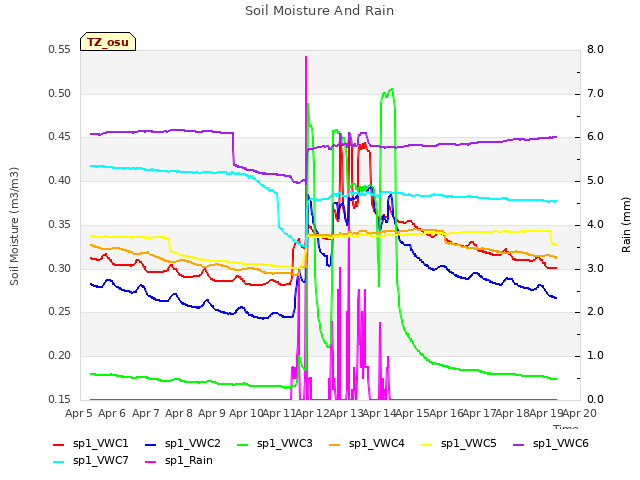
Task: Click the 2.0 rain axis tick value
Action: pyautogui.click(x=595, y=312)
